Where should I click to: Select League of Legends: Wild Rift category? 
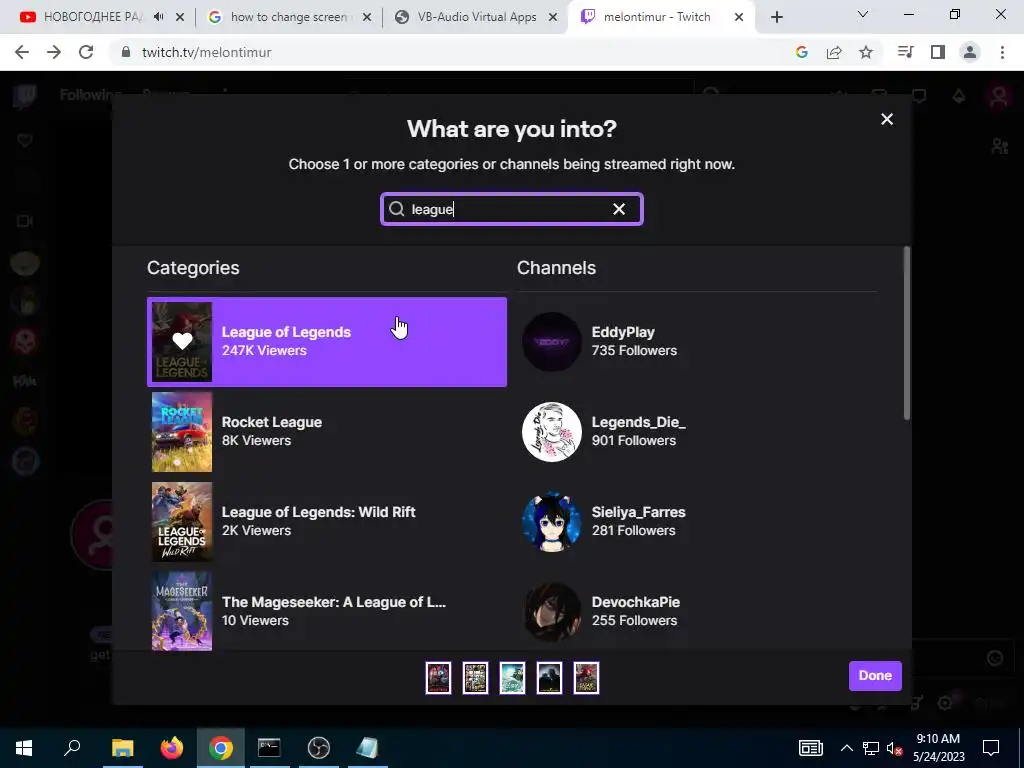tap(327, 522)
